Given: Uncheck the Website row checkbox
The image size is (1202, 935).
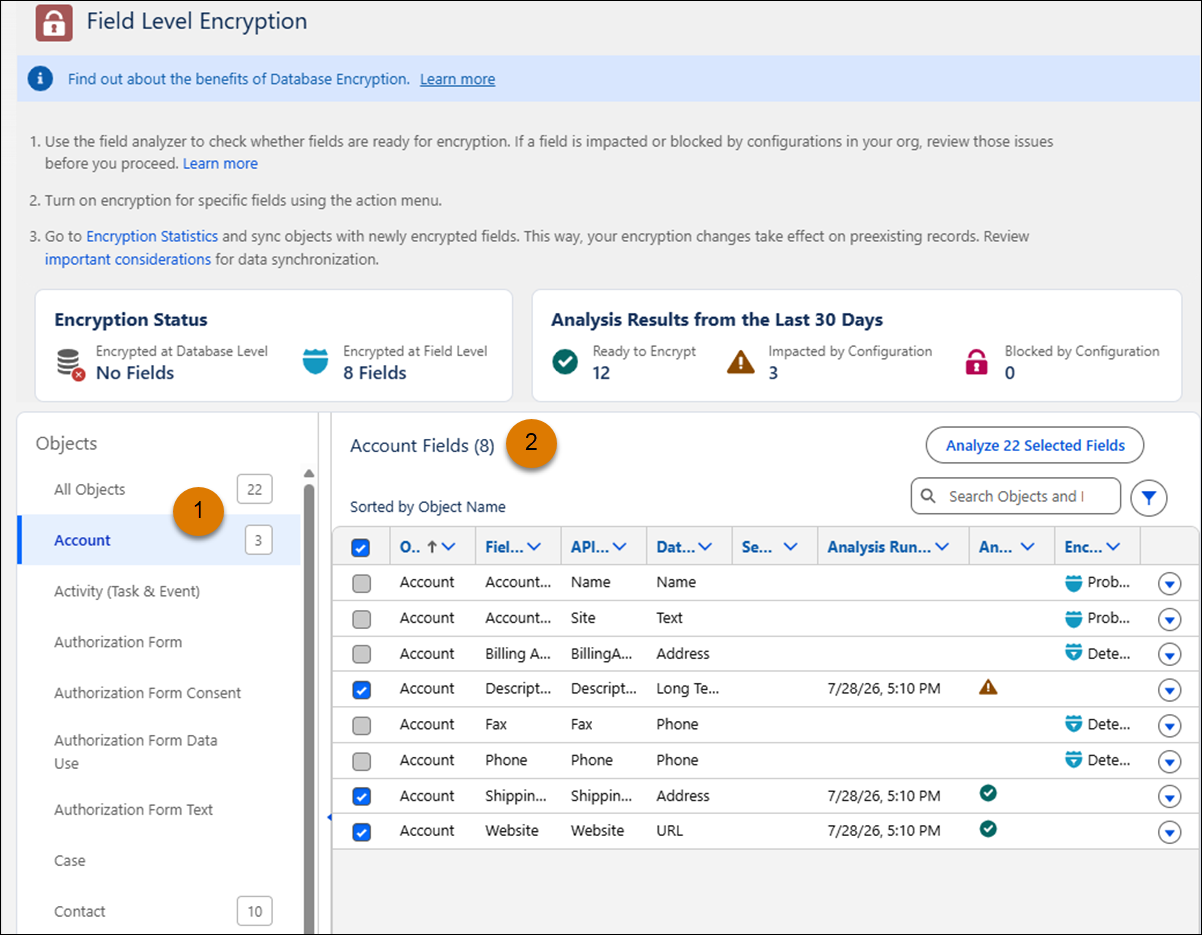Looking at the screenshot, I should (x=361, y=831).
